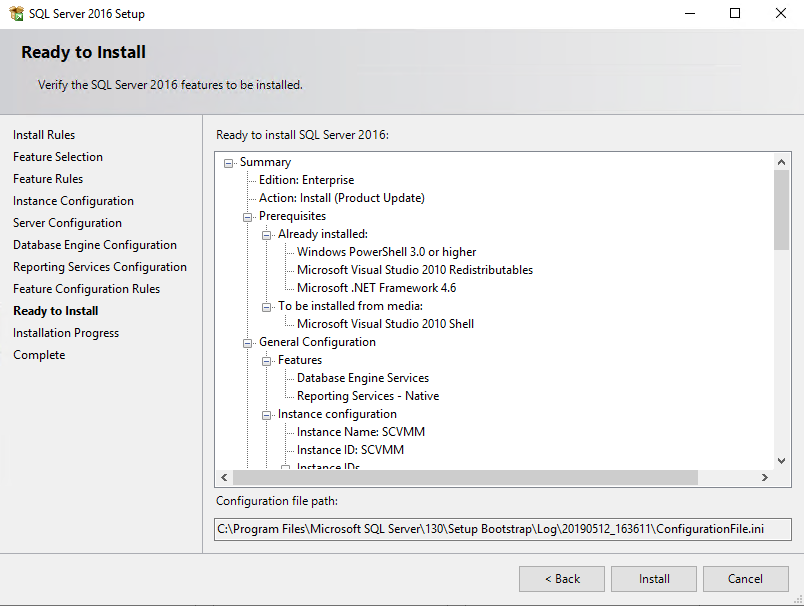Click the vertical scrollbar down arrow
Image resolution: width=804 pixels, height=606 pixels.
click(781, 461)
